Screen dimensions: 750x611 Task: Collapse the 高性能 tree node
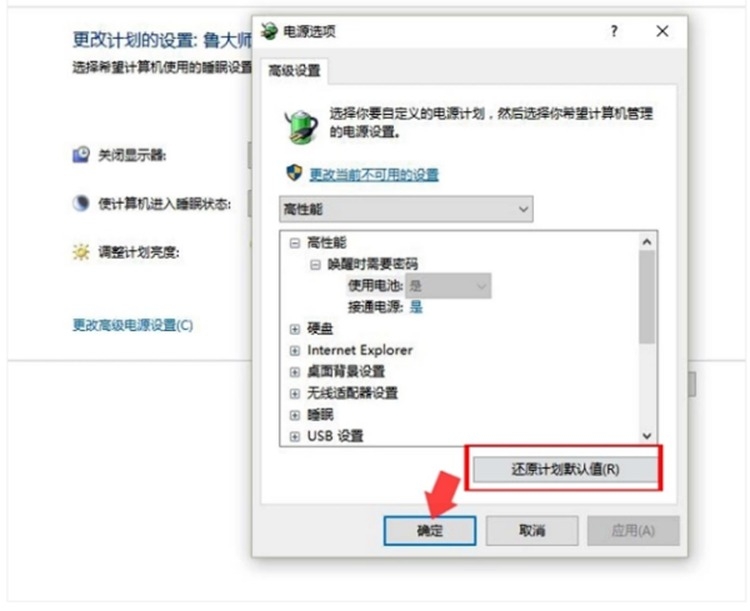295,243
